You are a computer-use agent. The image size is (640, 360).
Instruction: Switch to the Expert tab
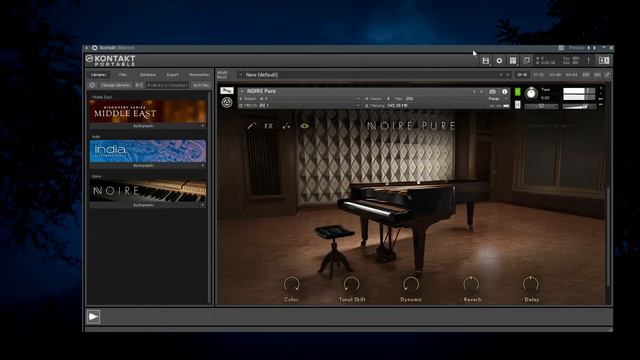(x=173, y=75)
